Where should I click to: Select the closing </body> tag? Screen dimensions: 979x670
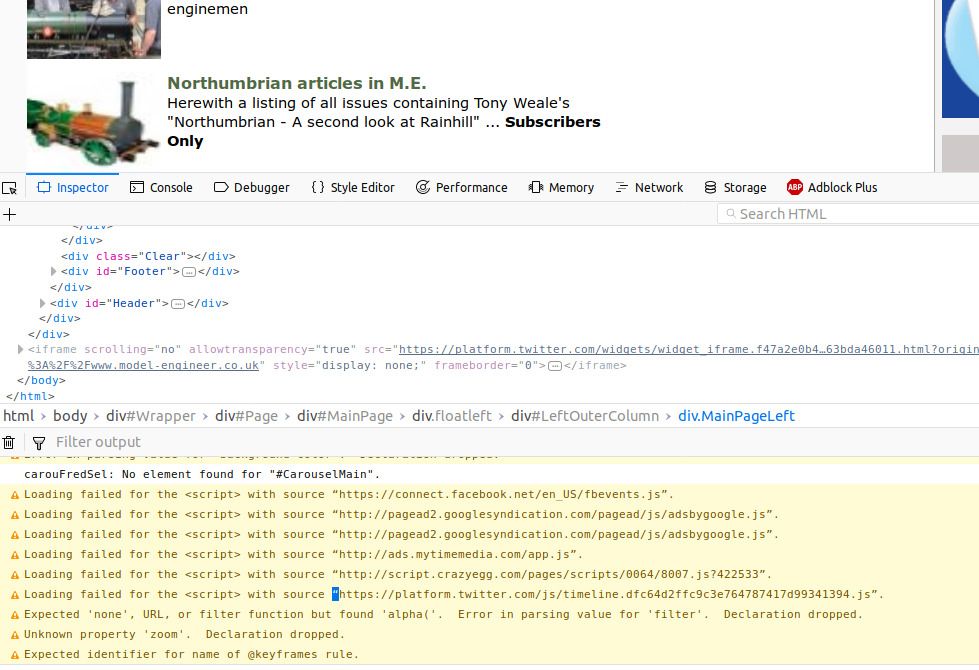pos(41,380)
